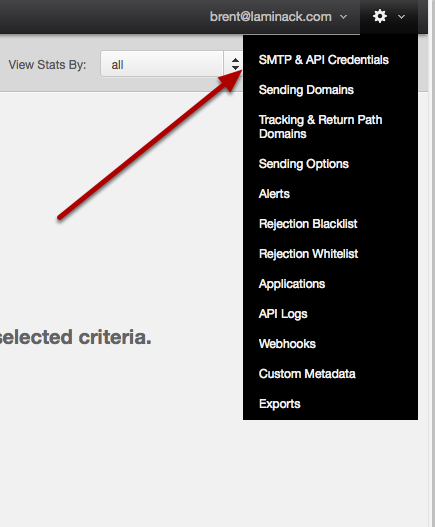Click the View Stats By label

click(47, 65)
